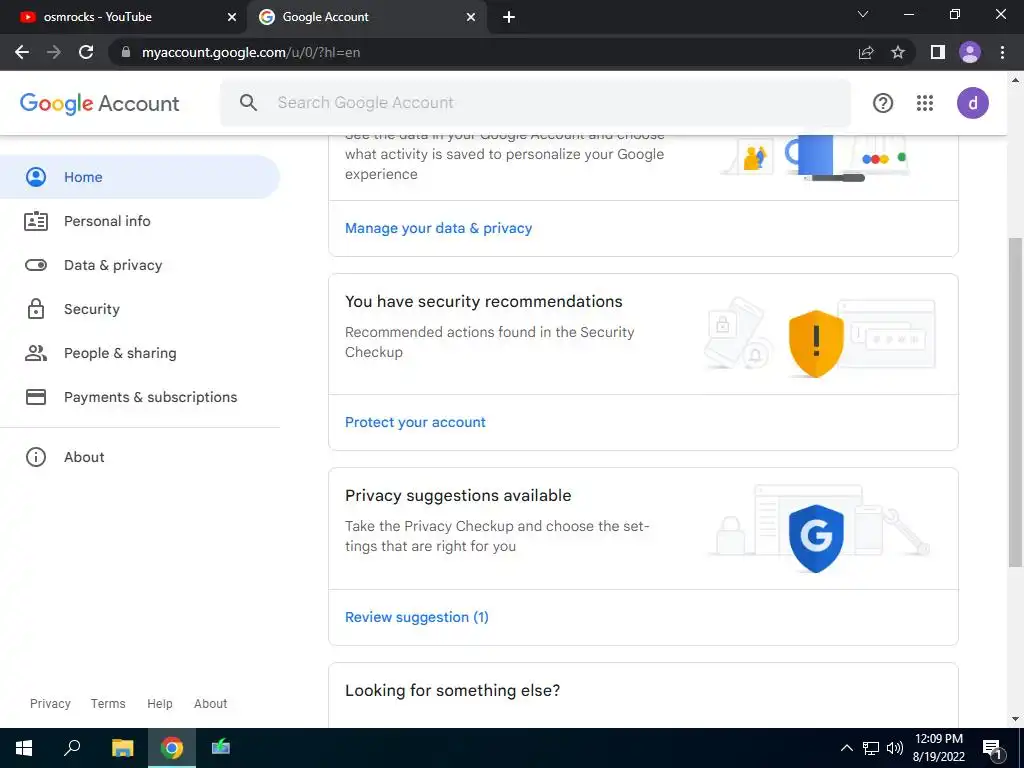Click Manage your data & privacy link
Viewport: 1024px width, 768px height.
pos(438,228)
